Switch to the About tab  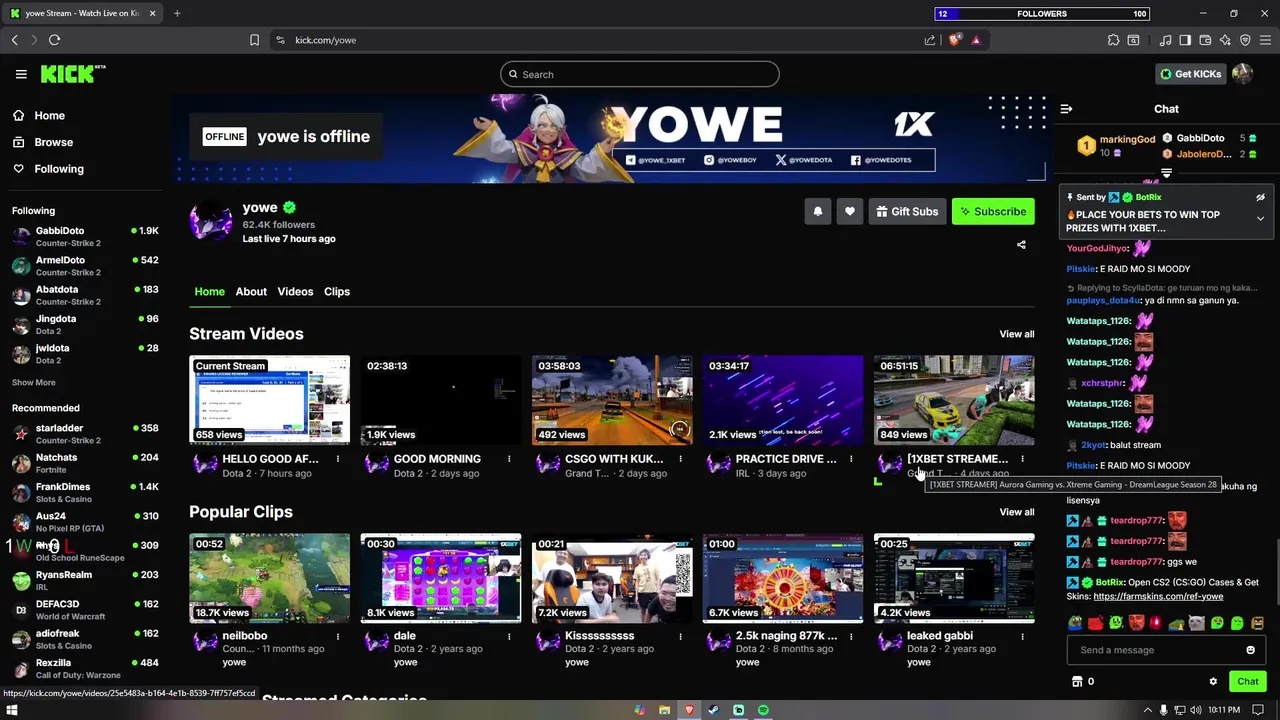(251, 291)
